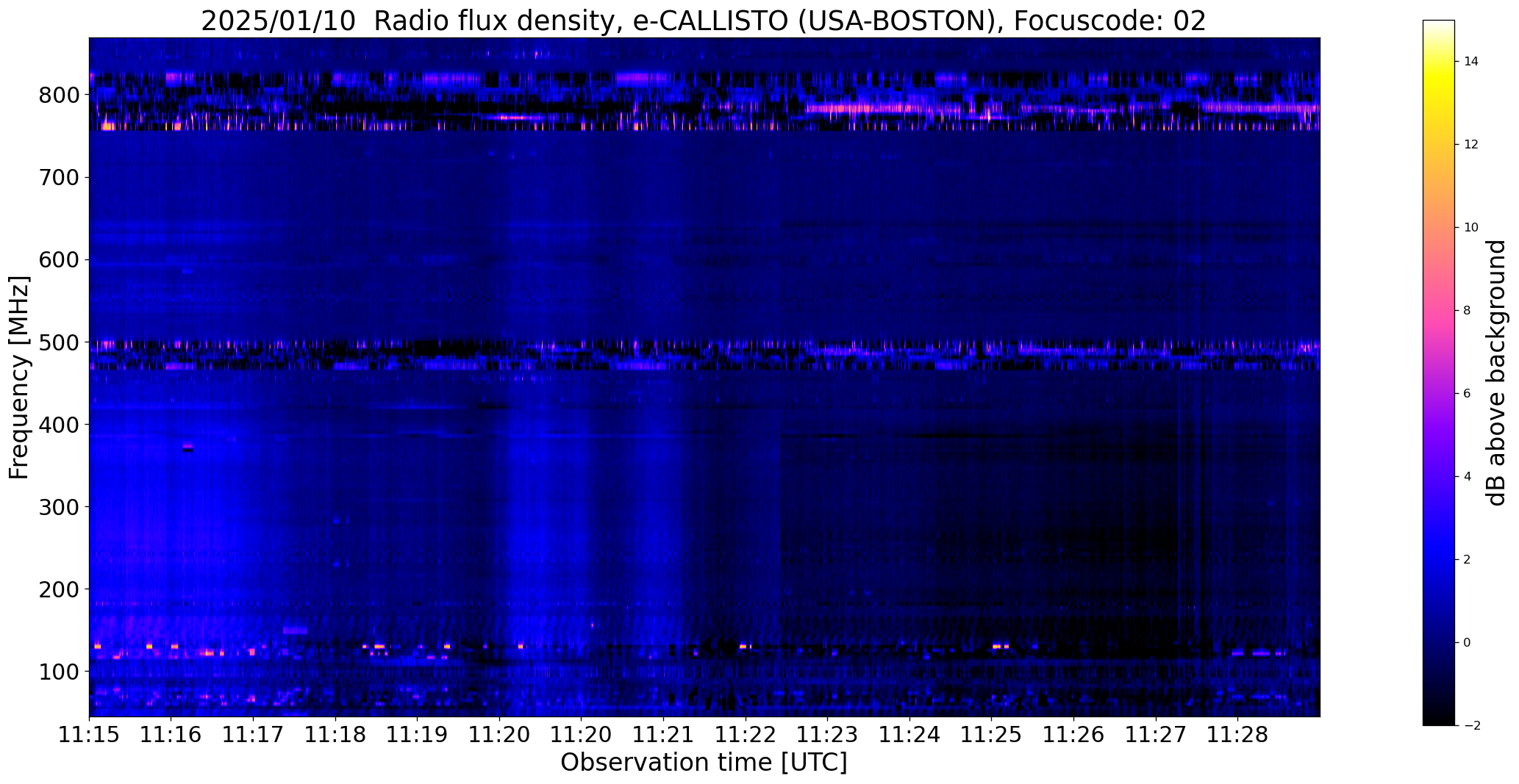This screenshot has height=784, width=1519.
Task: Click the 11:27 time tick label
Action: point(1156,736)
